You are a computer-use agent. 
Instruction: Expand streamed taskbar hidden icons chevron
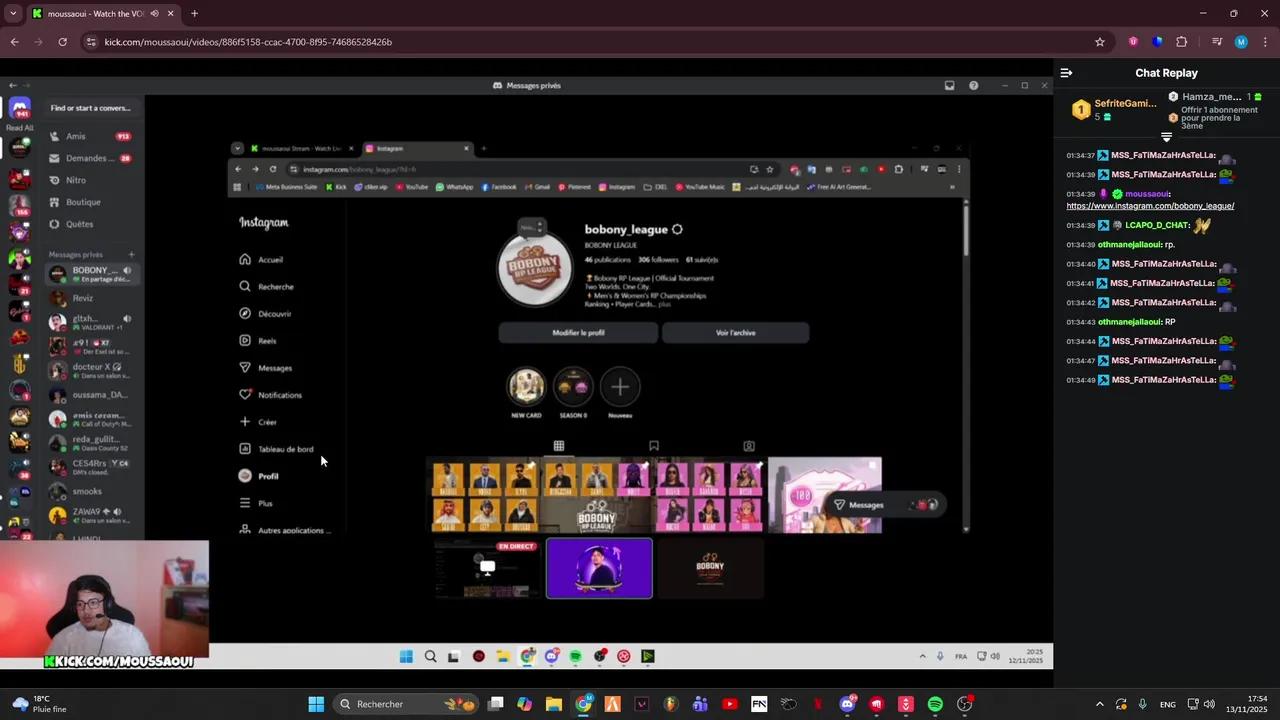pos(922,656)
